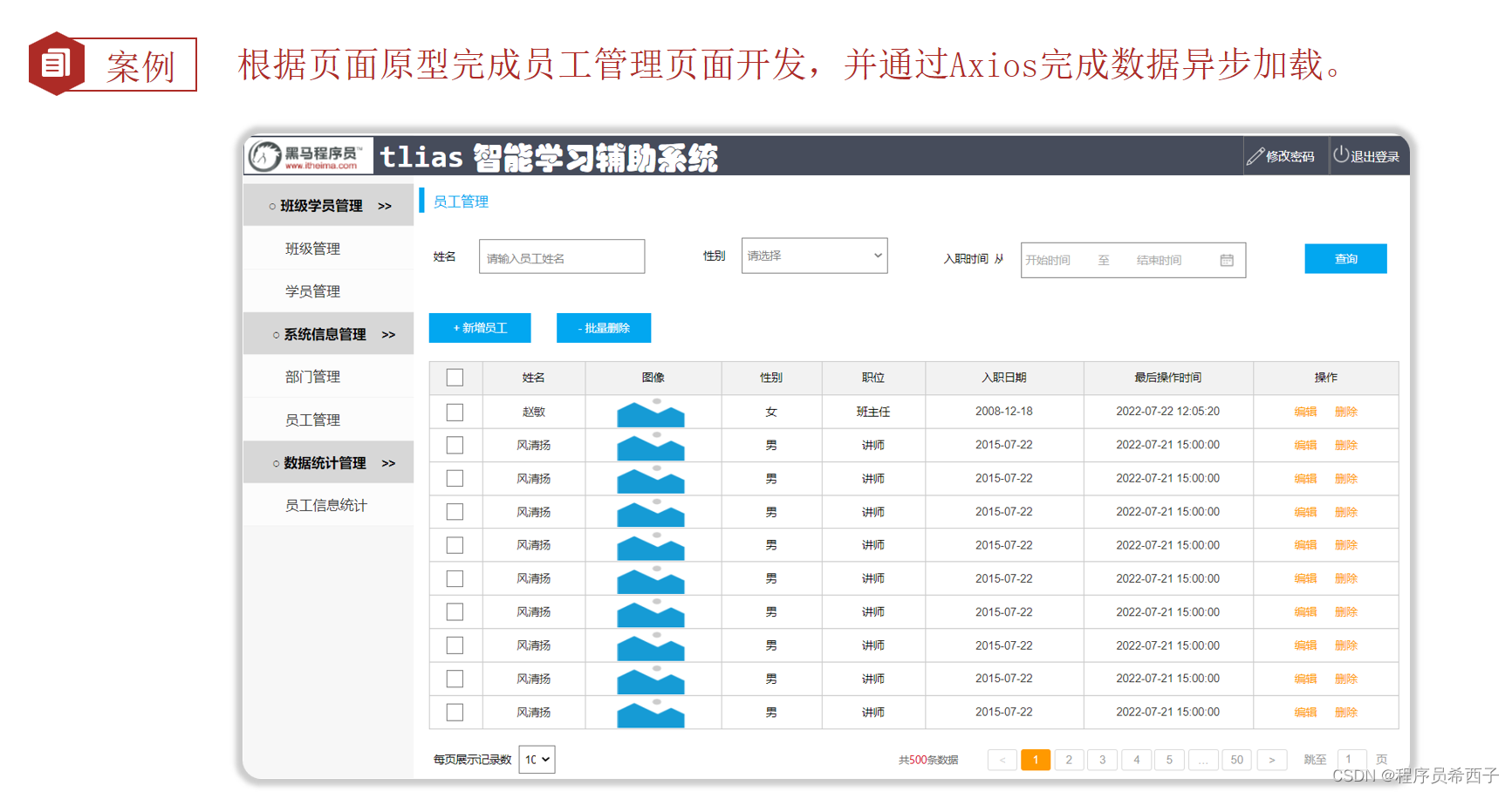The image size is (1512, 792).
Task: Go to pagination page 50
Action: (1236, 760)
